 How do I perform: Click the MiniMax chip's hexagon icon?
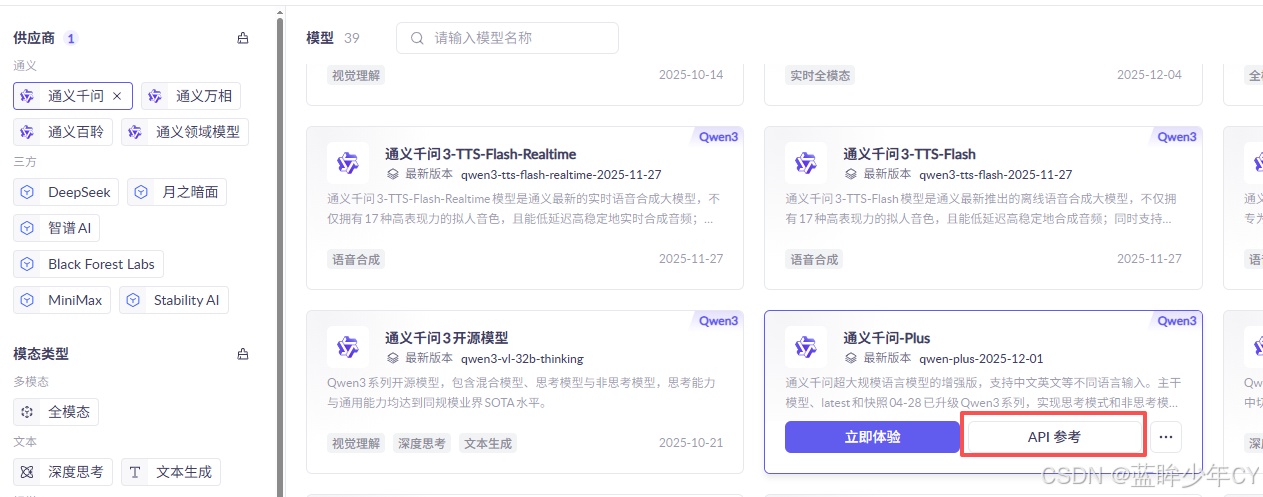[27, 300]
